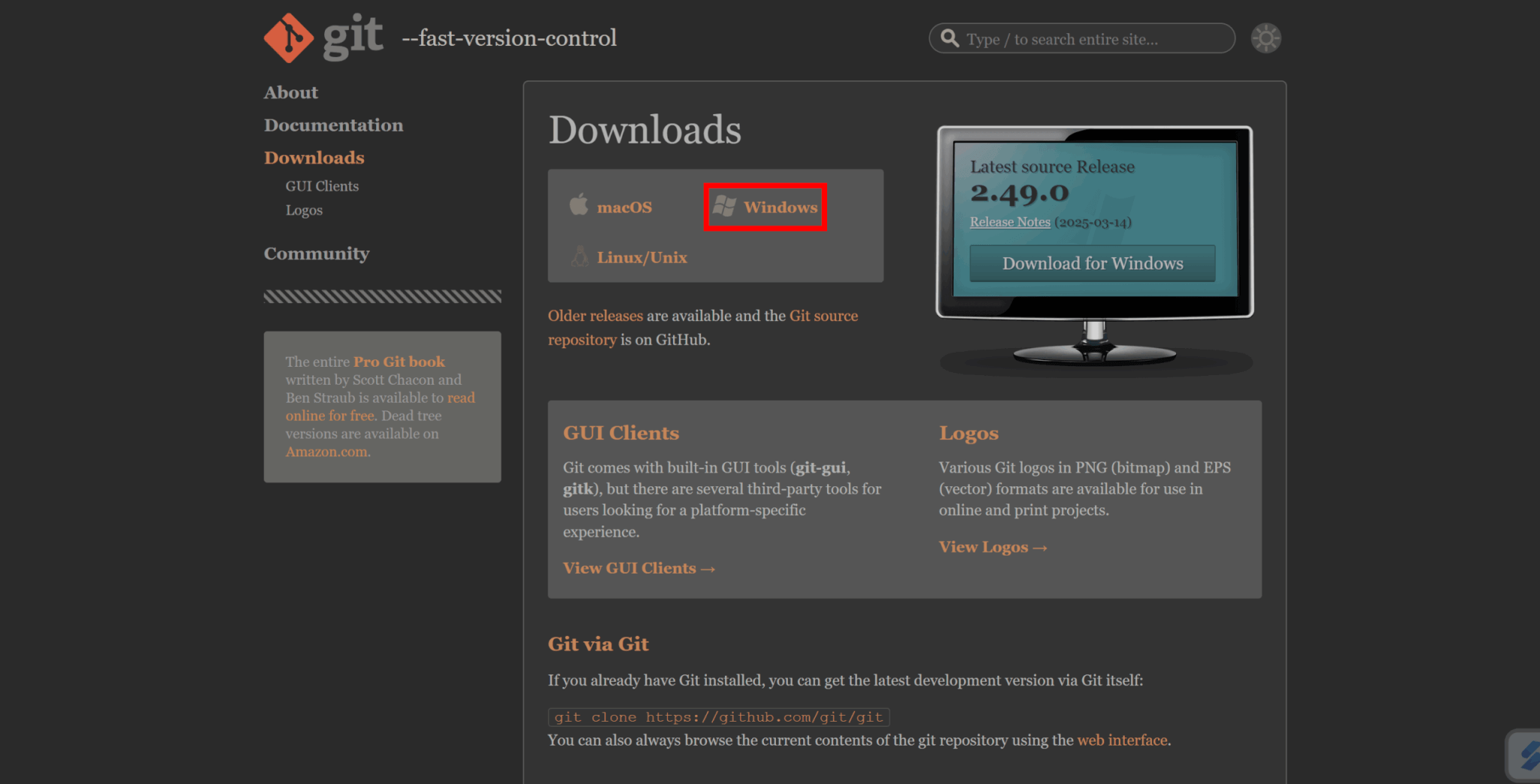The height and width of the screenshot is (784, 1540).
Task: Click the Git diamond logo icon
Action: click(289, 38)
